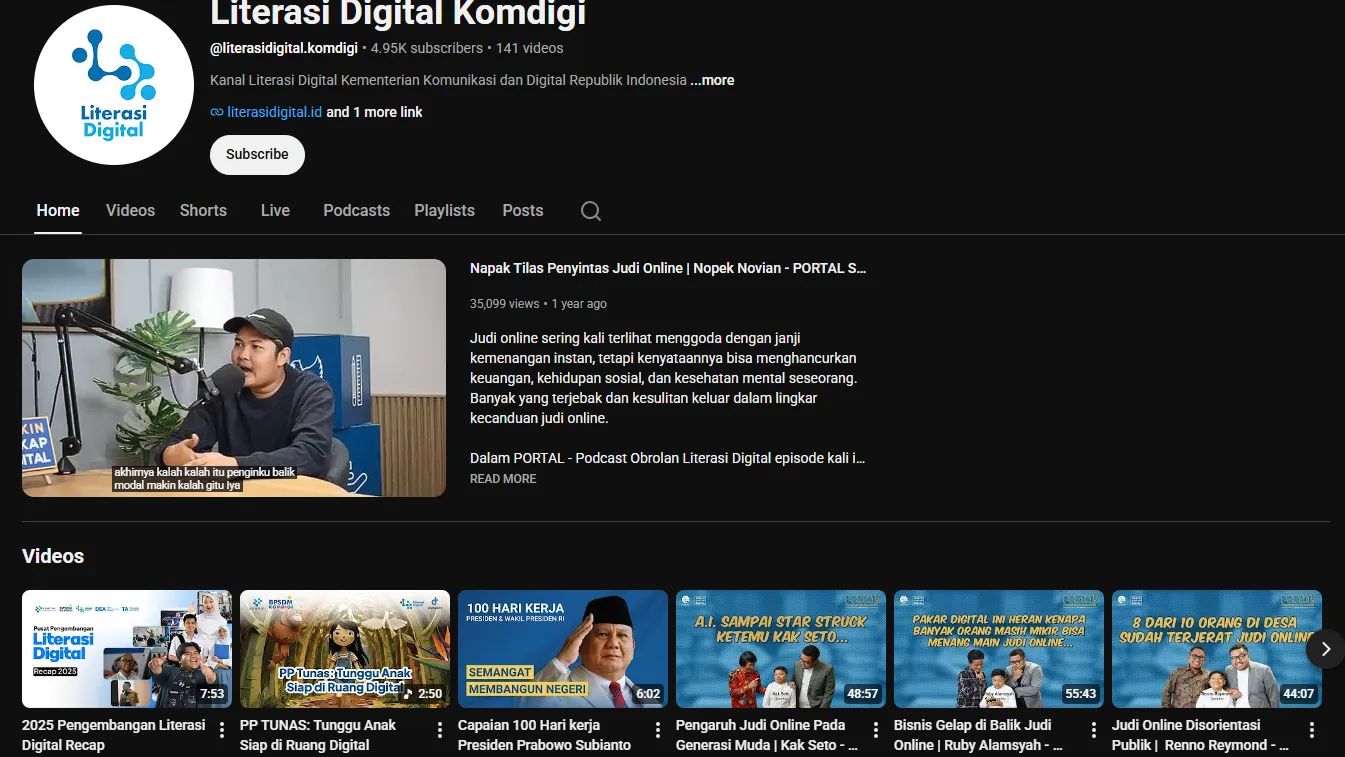Open the Pakar Digital Ini Heran thumbnail
Screen dimensions: 1345x757
(999, 649)
